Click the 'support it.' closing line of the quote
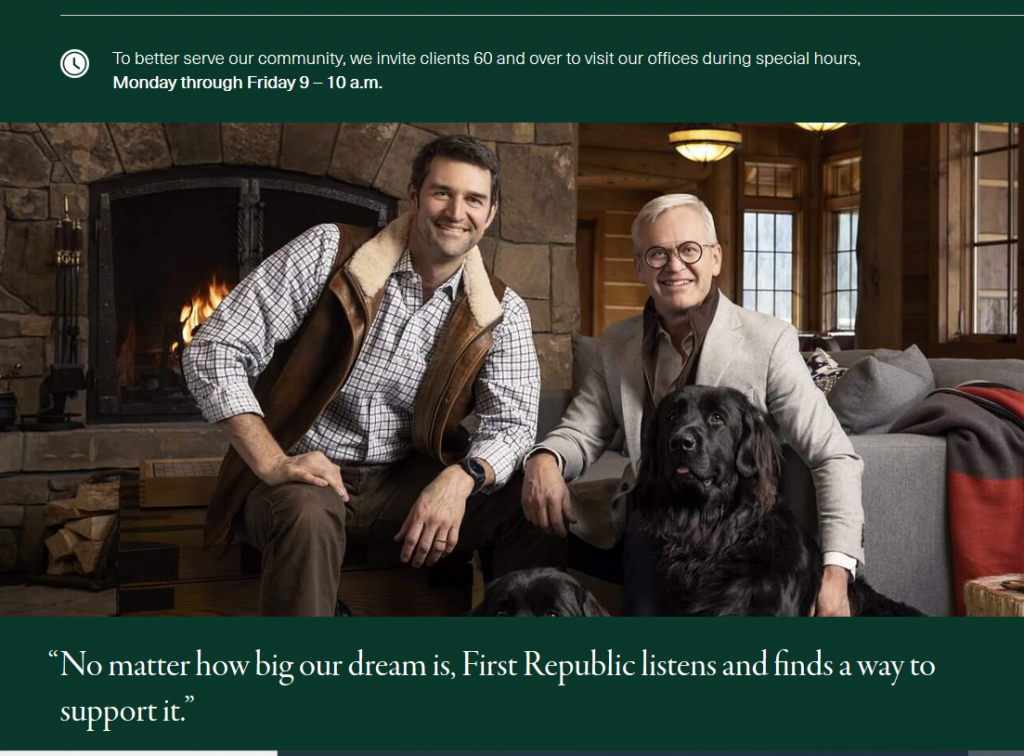1024x756 pixels. click(x=127, y=710)
